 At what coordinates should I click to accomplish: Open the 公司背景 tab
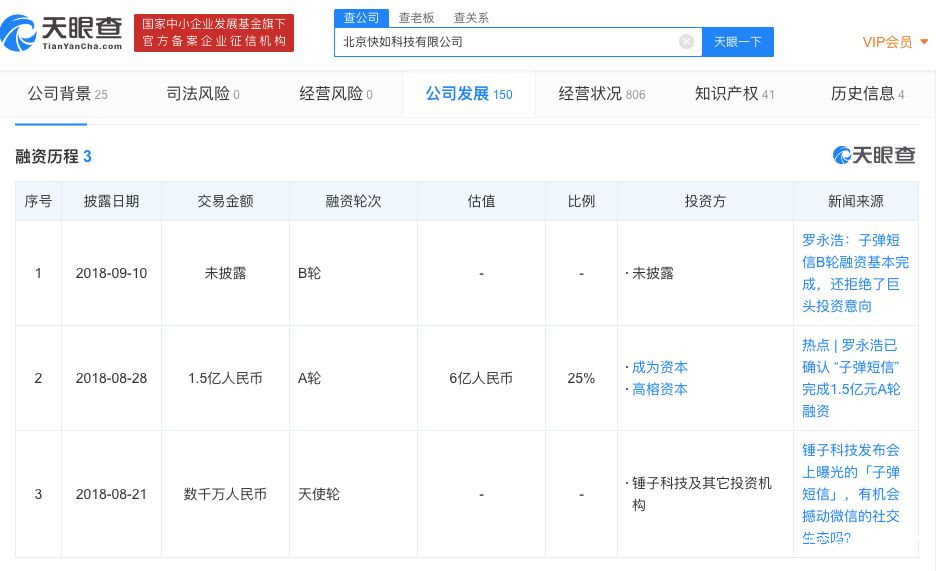[x=67, y=94]
